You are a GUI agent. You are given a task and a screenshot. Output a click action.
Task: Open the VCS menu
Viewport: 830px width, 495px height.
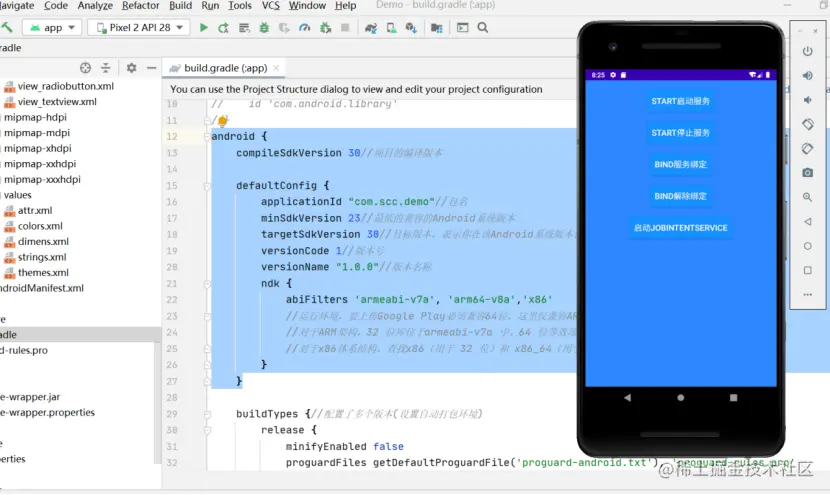point(271,5)
